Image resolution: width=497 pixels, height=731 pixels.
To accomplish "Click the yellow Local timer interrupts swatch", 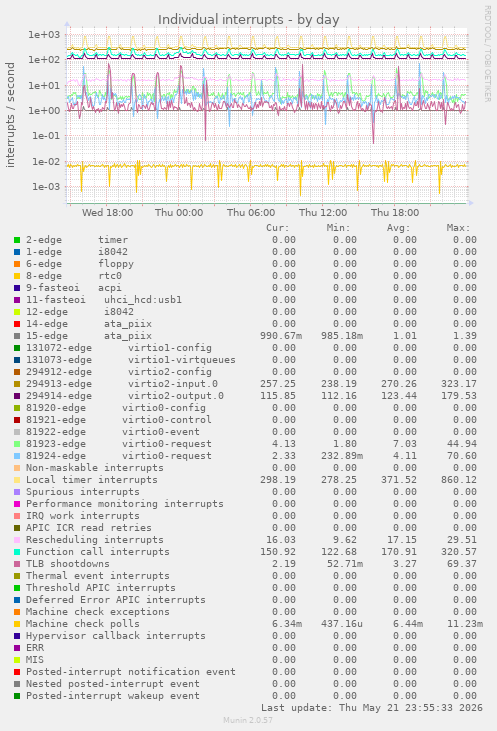I will (17, 480).
